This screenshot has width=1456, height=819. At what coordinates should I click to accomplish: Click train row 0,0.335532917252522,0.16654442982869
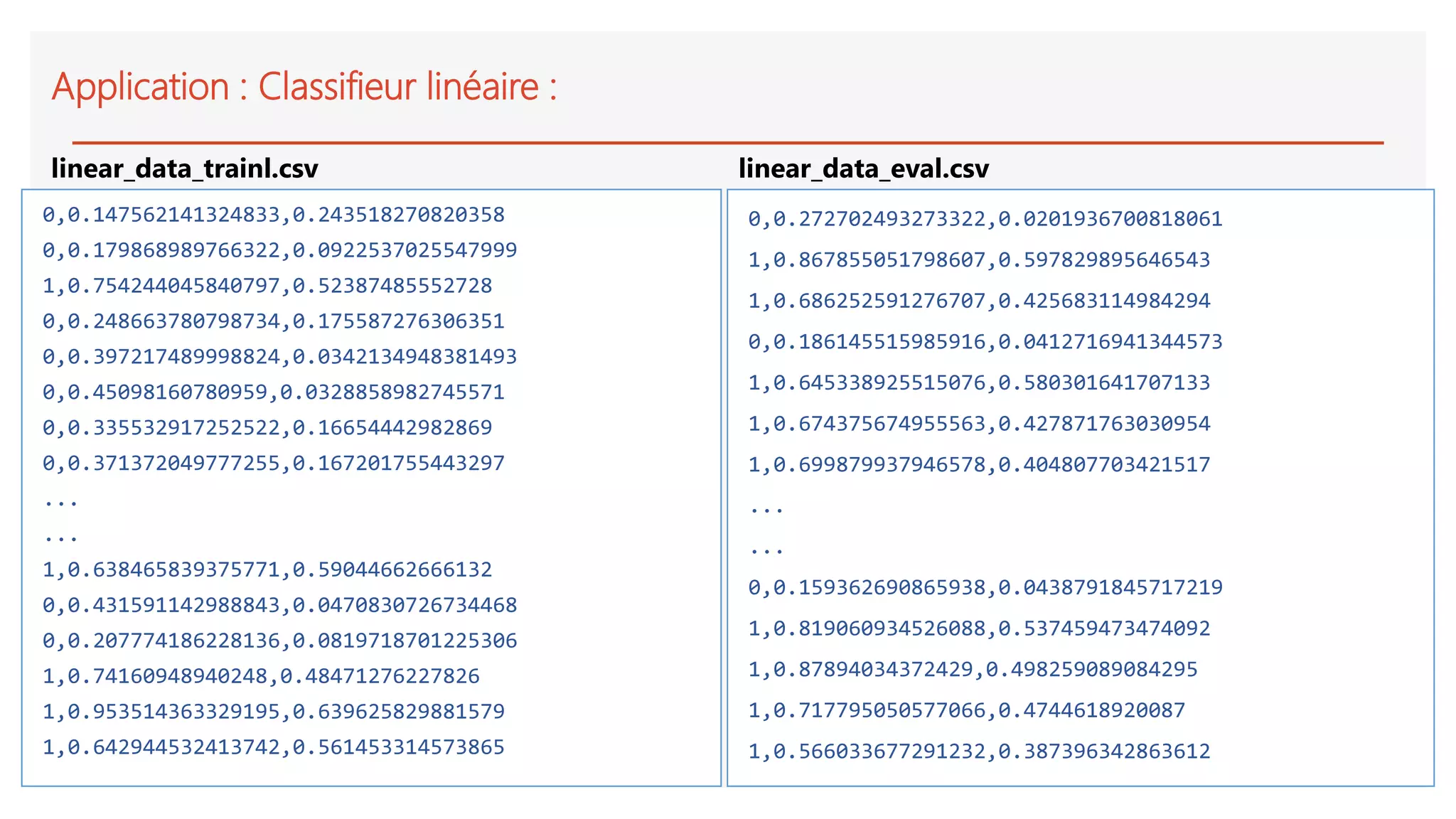(267, 428)
